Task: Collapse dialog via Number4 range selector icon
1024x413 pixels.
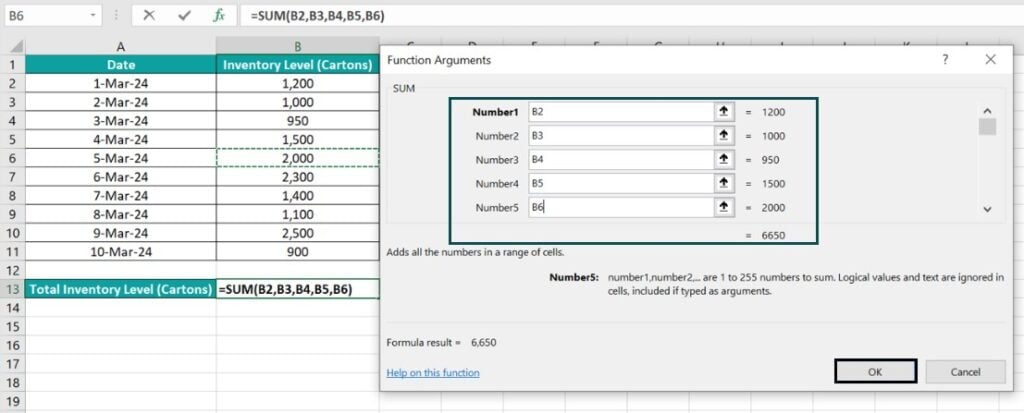Action: 723,184
